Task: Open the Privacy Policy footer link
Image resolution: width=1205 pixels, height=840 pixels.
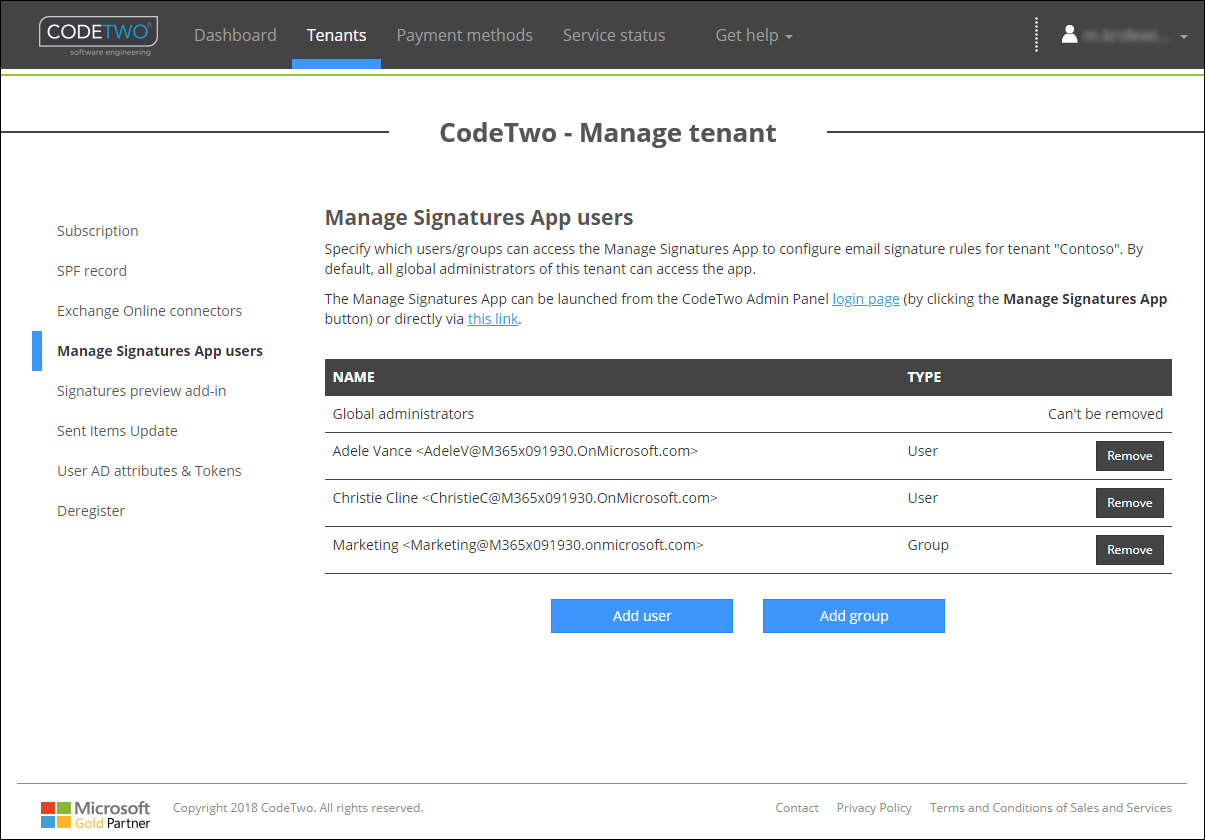Action: (x=874, y=808)
